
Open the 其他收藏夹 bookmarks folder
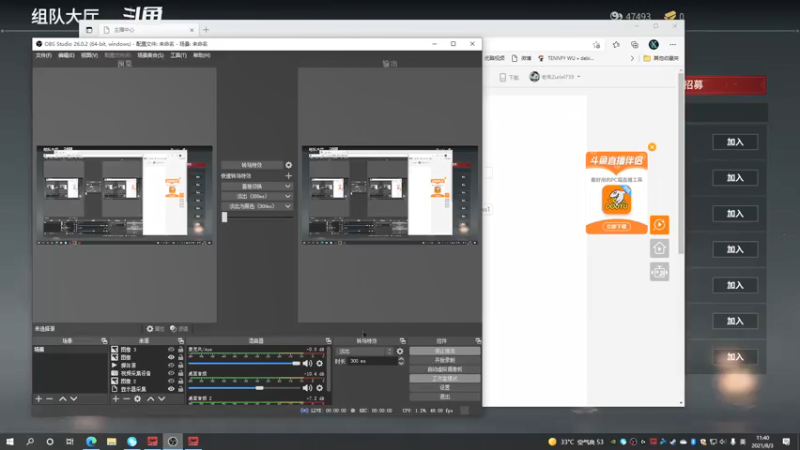coord(661,58)
